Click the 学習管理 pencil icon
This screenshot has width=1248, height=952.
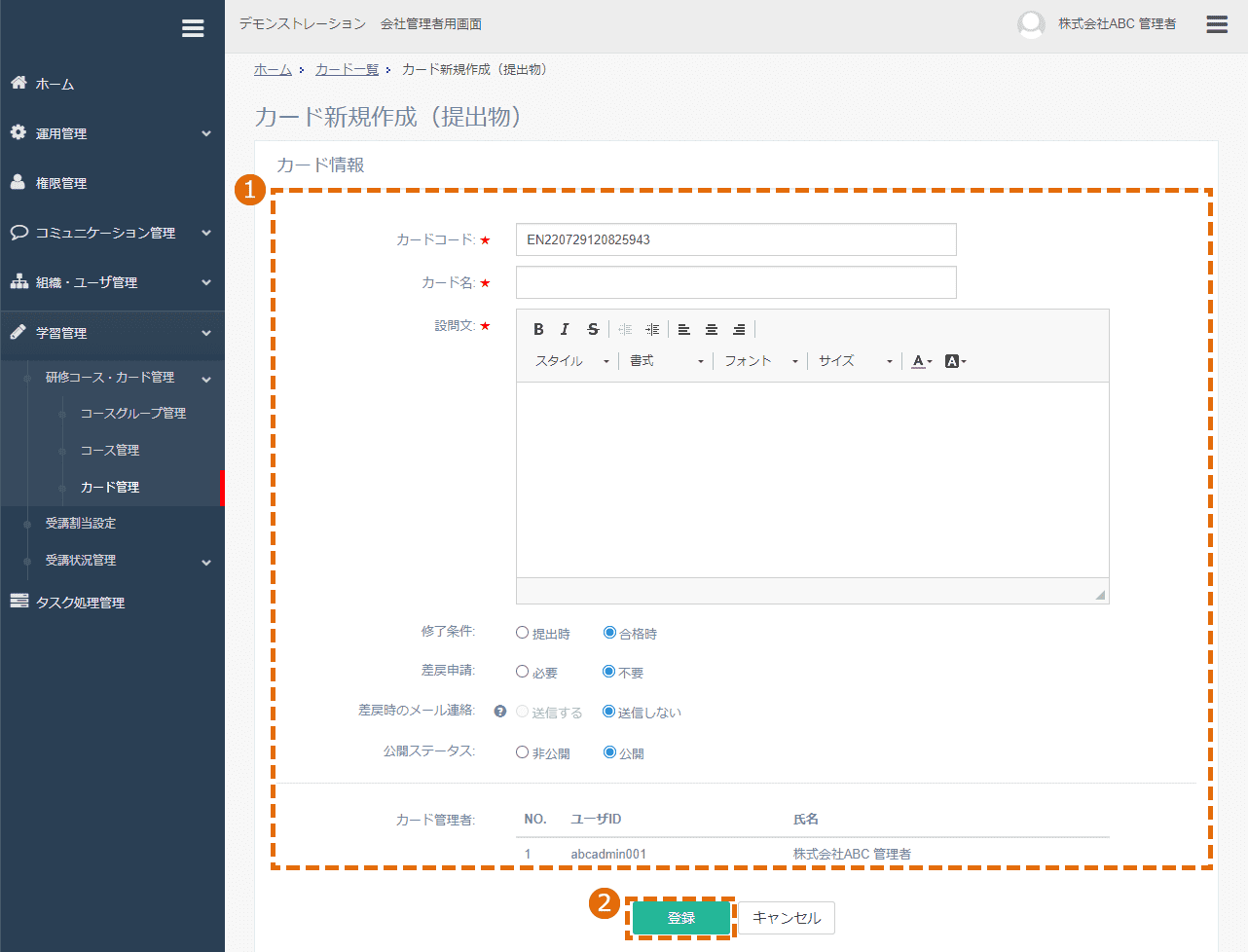[18, 332]
